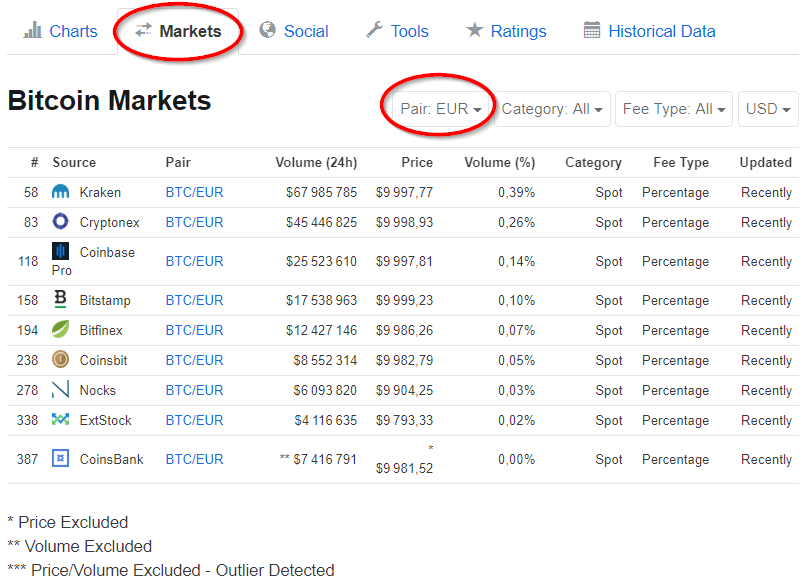This screenshot has width=810, height=587.
Task: Sort by the Volume (24h) column header
Action: pos(316,162)
